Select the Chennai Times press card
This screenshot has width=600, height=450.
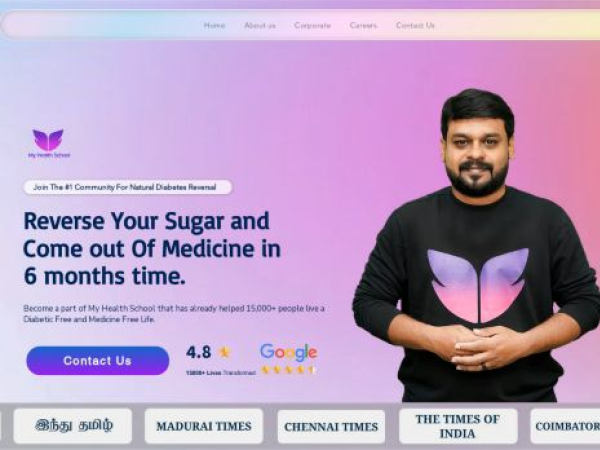point(331,427)
